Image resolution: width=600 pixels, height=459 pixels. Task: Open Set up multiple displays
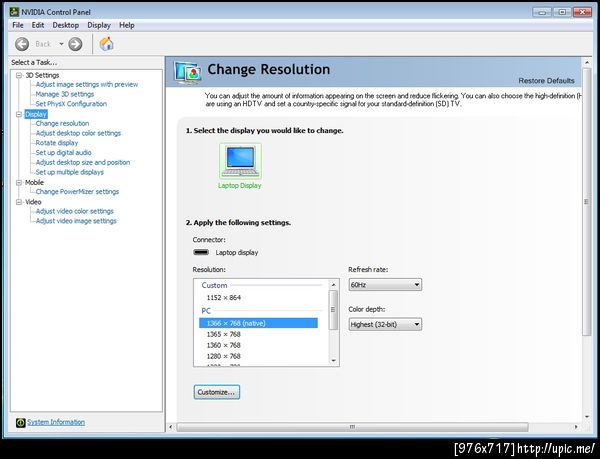pyautogui.click(x=70, y=172)
